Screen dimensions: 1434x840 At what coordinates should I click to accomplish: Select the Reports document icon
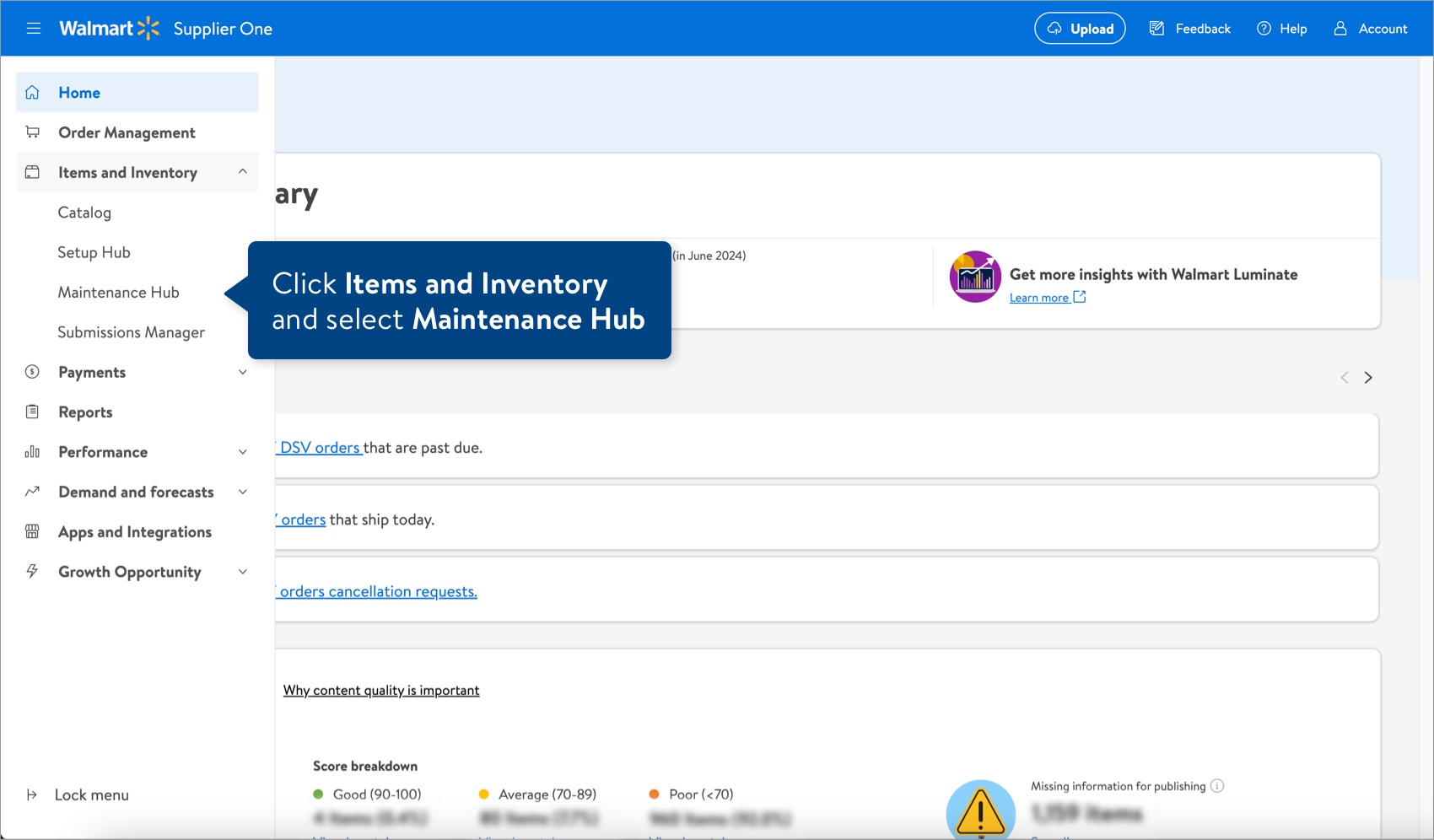pos(33,412)
